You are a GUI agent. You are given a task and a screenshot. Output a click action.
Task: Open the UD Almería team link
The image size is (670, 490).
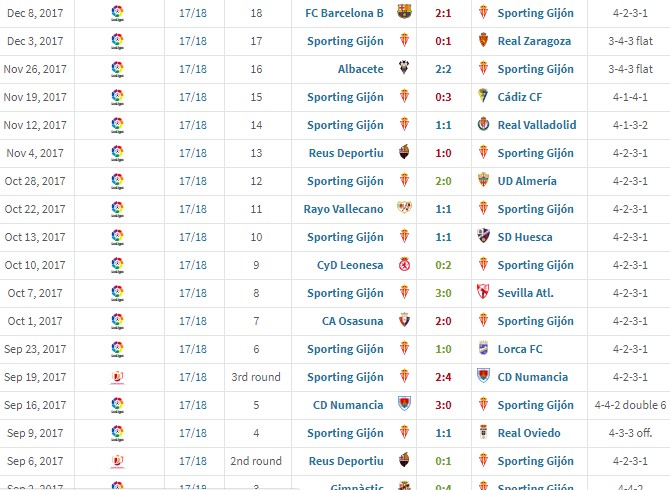click(527, 181)
